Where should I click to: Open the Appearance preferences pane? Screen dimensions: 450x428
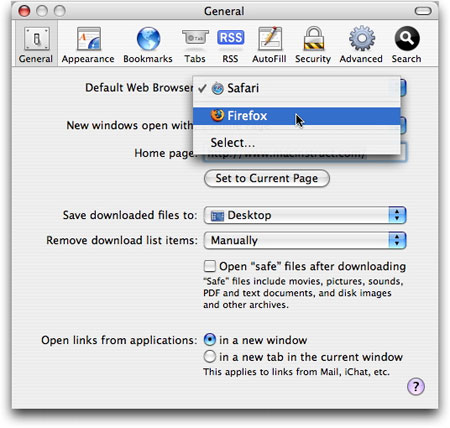point(88,45)
